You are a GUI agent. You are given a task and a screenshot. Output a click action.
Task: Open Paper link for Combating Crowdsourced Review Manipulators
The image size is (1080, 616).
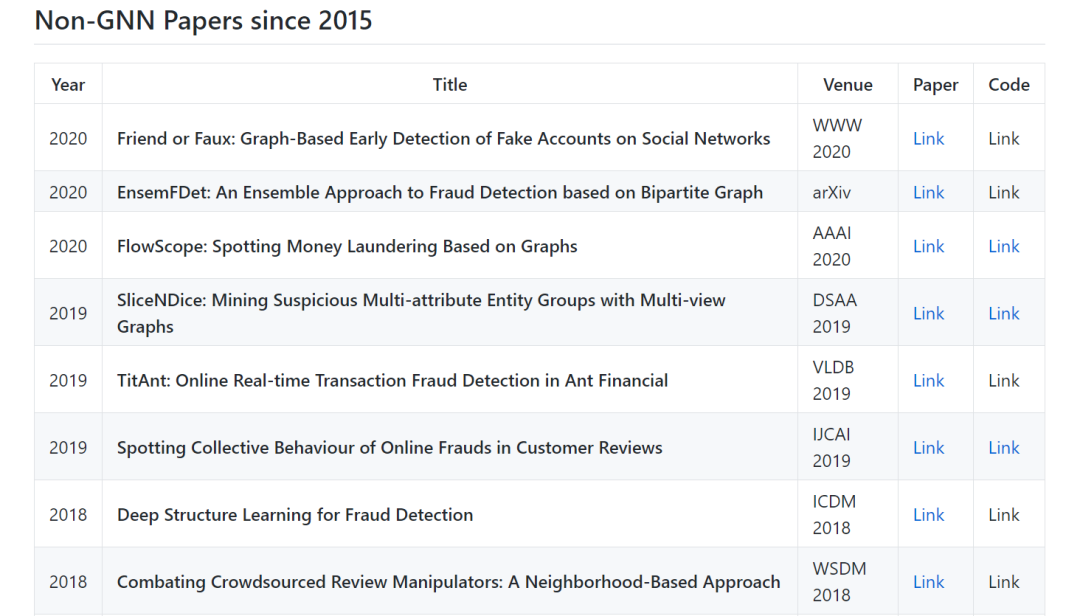928,581
